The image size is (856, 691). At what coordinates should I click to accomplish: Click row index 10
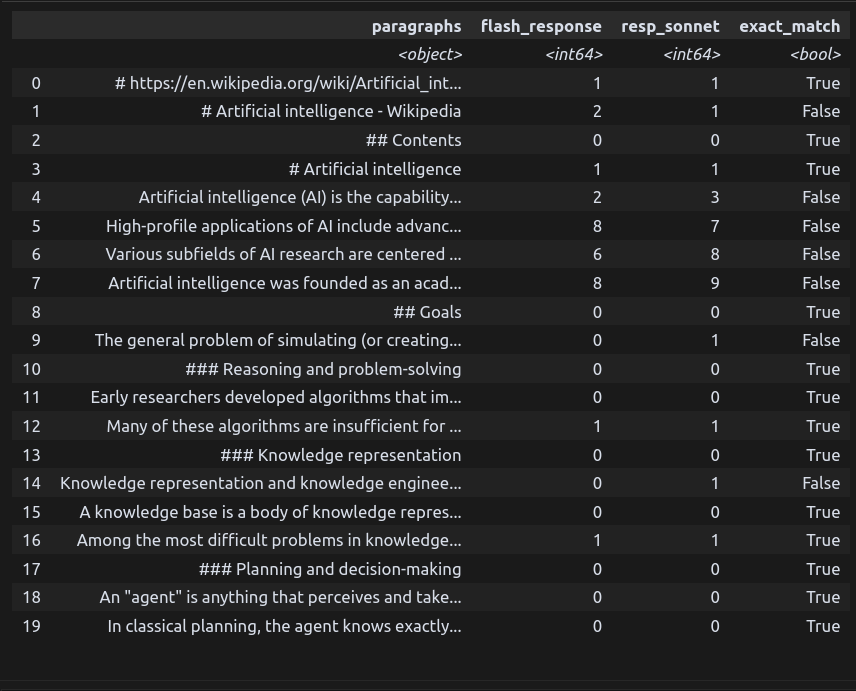pos(32,370)
